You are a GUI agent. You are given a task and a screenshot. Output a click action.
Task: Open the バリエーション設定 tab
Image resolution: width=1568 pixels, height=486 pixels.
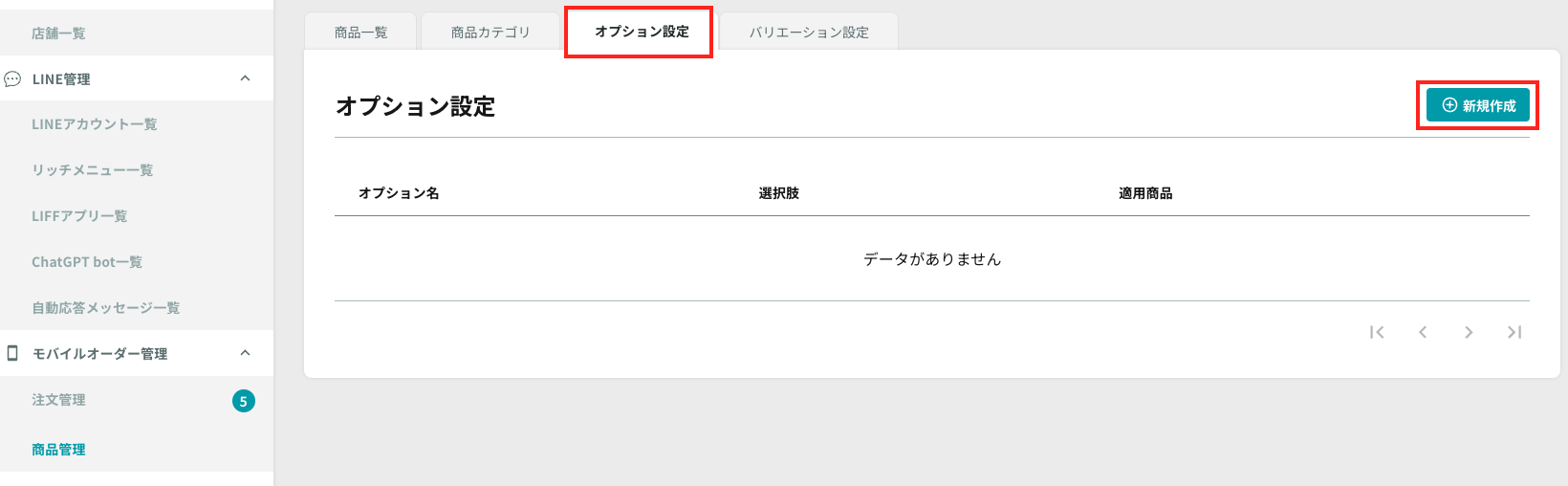[809, 32]
